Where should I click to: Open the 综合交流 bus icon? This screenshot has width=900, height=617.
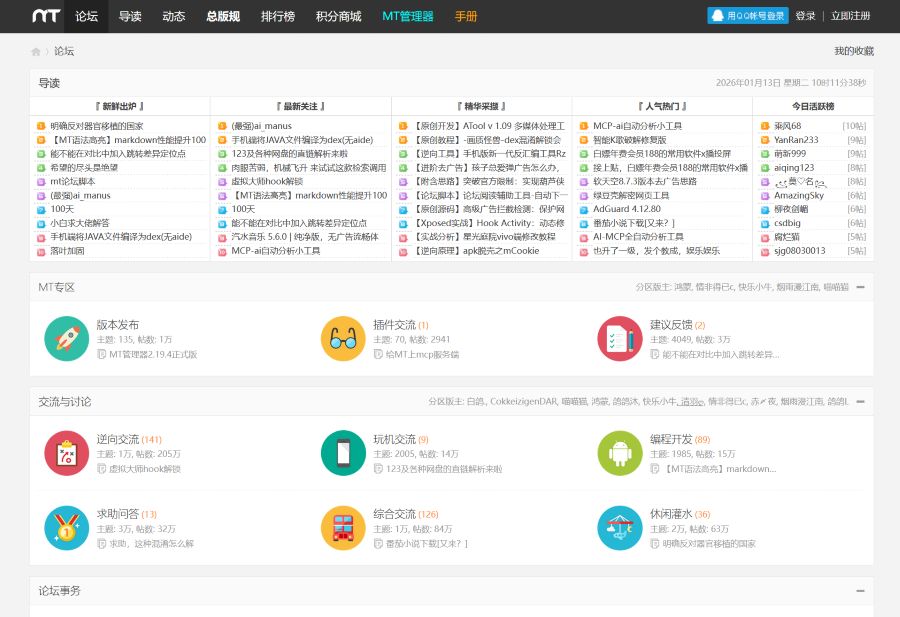coord(343,527)
